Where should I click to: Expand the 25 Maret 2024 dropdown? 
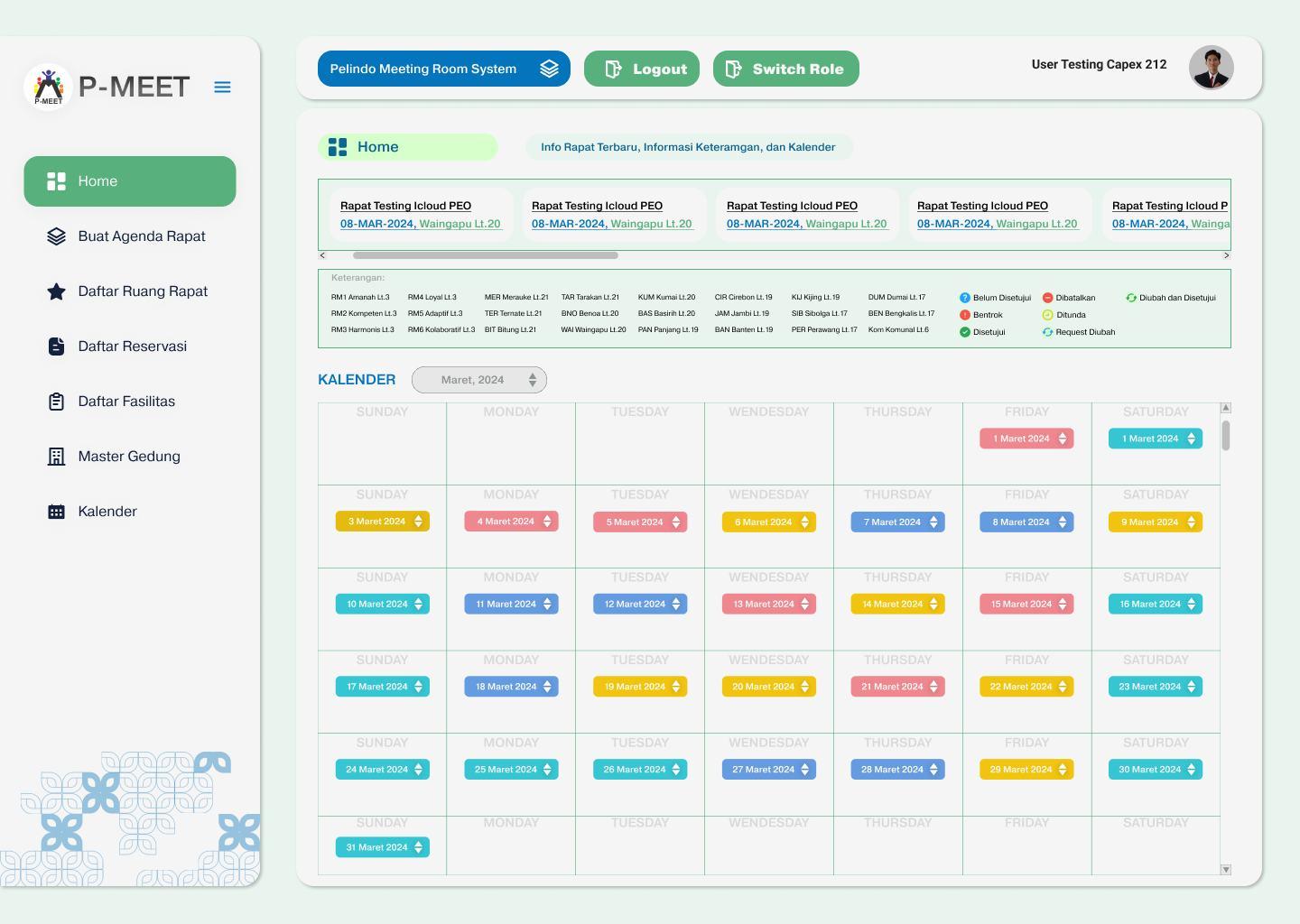click(x=511, y=770)
